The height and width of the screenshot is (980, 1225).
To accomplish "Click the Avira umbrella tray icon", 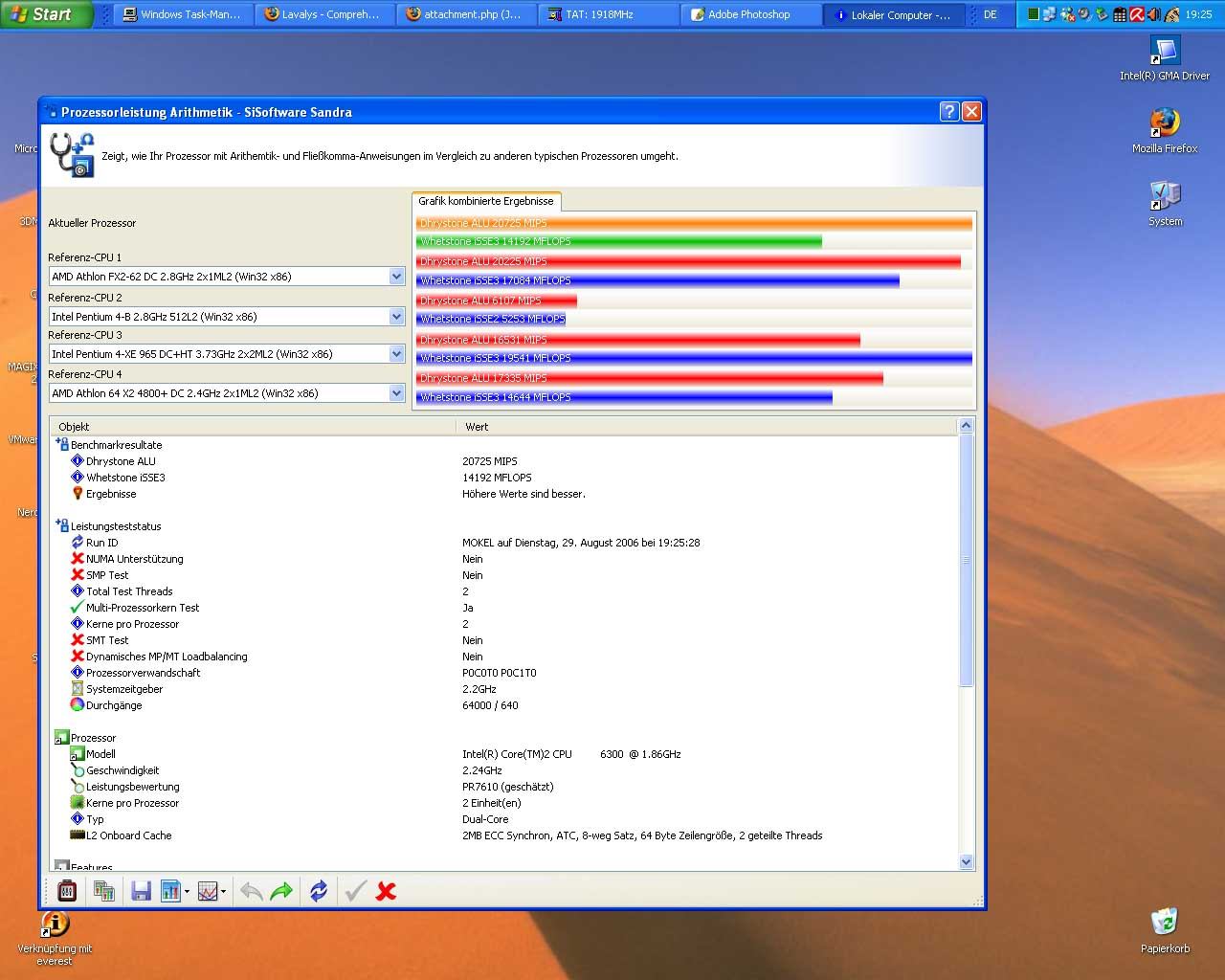I will [x=1137, y=14].
